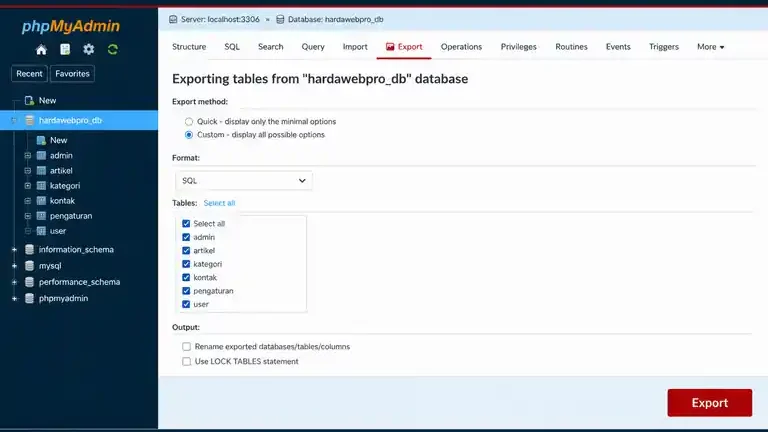Viewport: 768px width, 432px height.
Task: Uncheck the Select all tables checkbox
Action: (186, 223)
